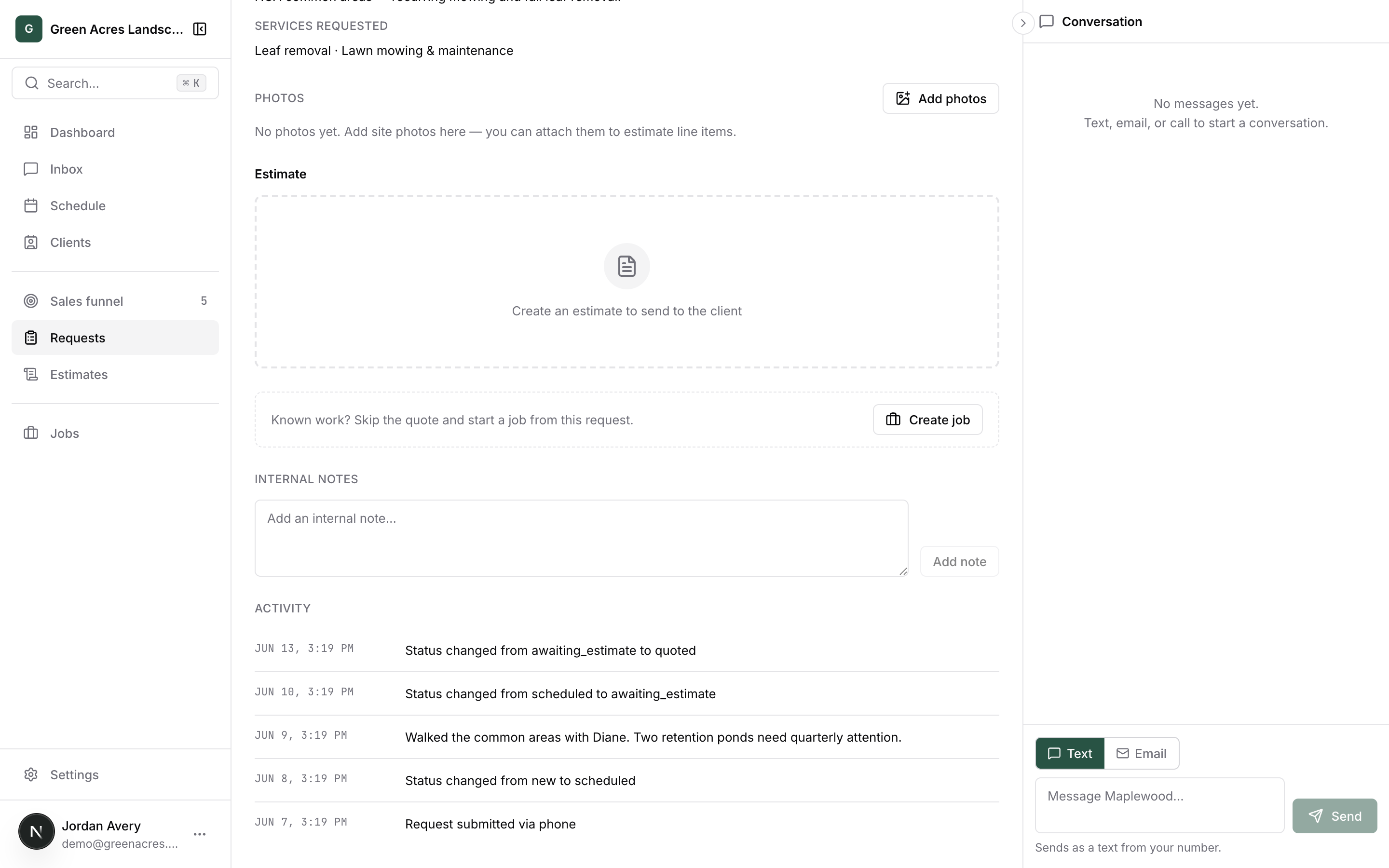Click the JUN 7, 3:19 PM timestamp
This screenshot has width=1389, height=868.
click(301, 822)
